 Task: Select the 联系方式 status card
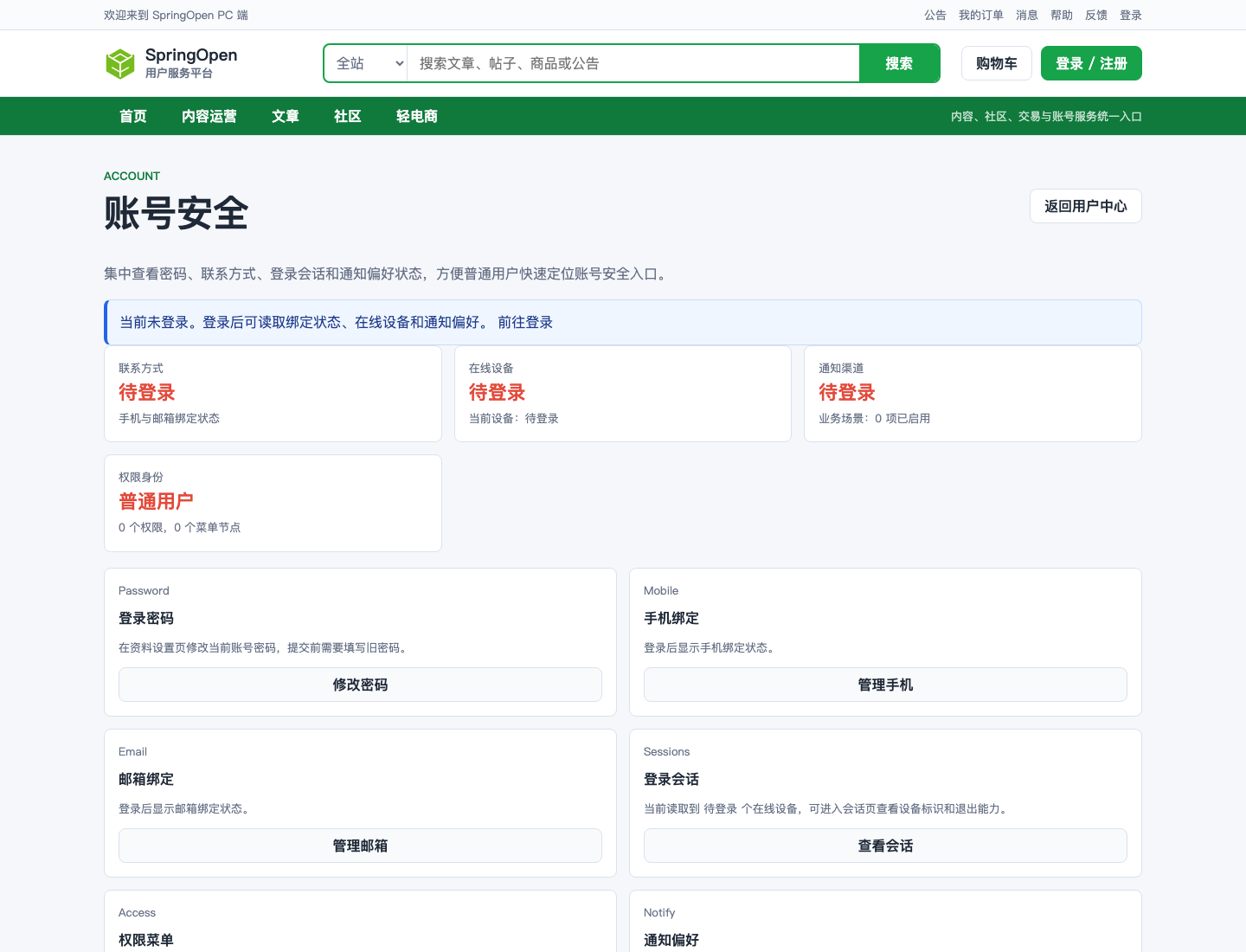tap(273, 394)
